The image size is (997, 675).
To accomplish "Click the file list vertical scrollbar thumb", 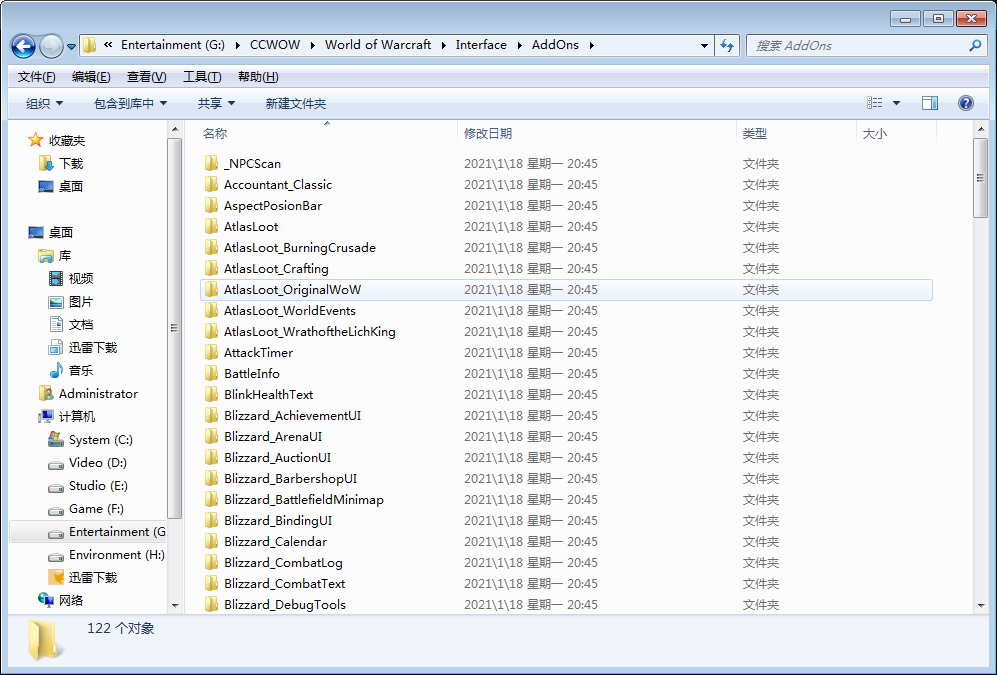I will (980, 178).
